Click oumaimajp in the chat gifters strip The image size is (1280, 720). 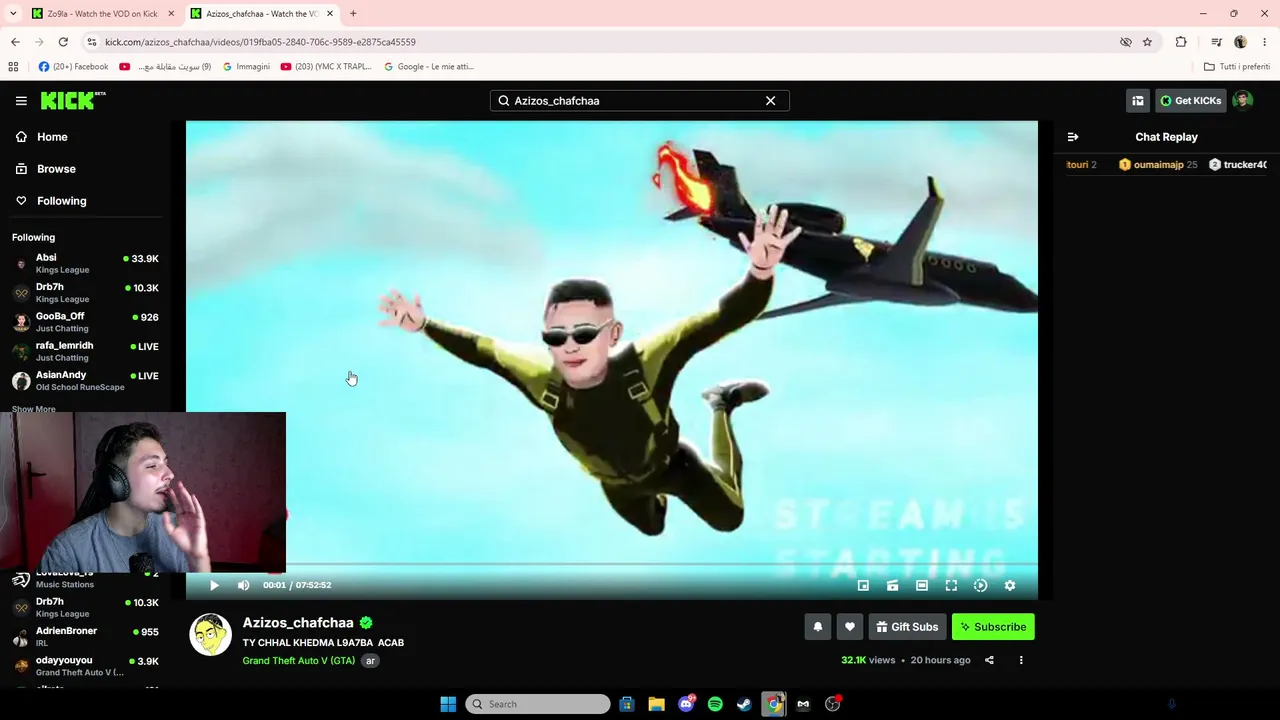1158,165
